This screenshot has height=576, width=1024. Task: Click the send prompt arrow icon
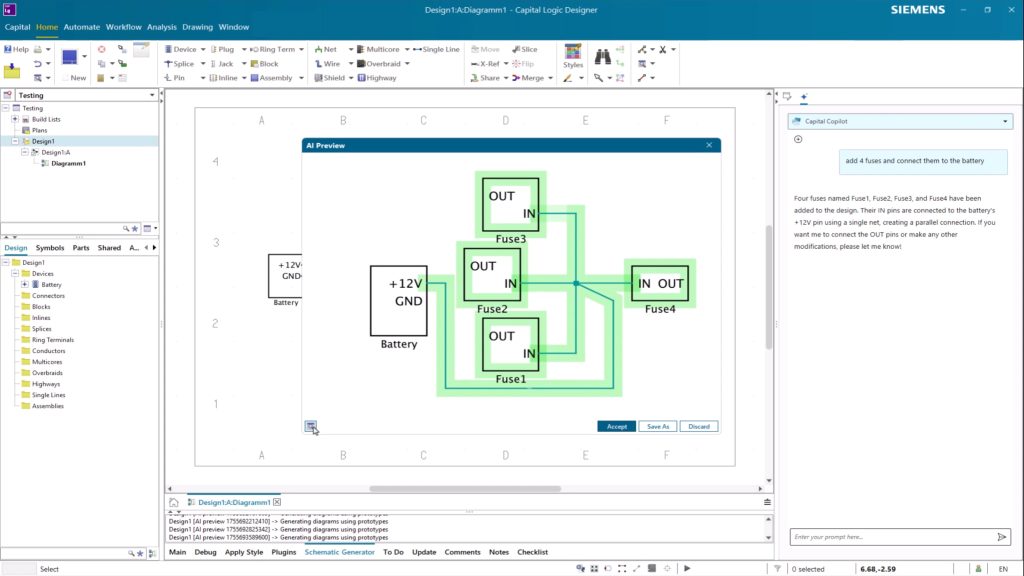point(1002,537)
